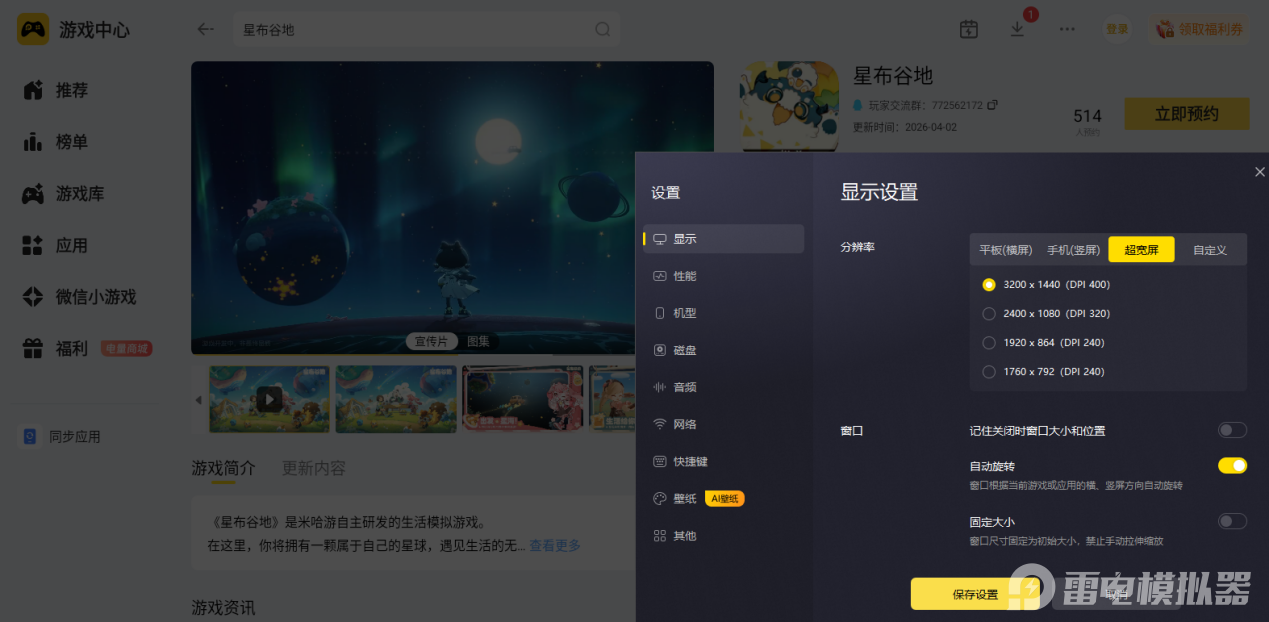Go back with the arrow button
This screenshot has width=1269, height=622.
[206, 29]
